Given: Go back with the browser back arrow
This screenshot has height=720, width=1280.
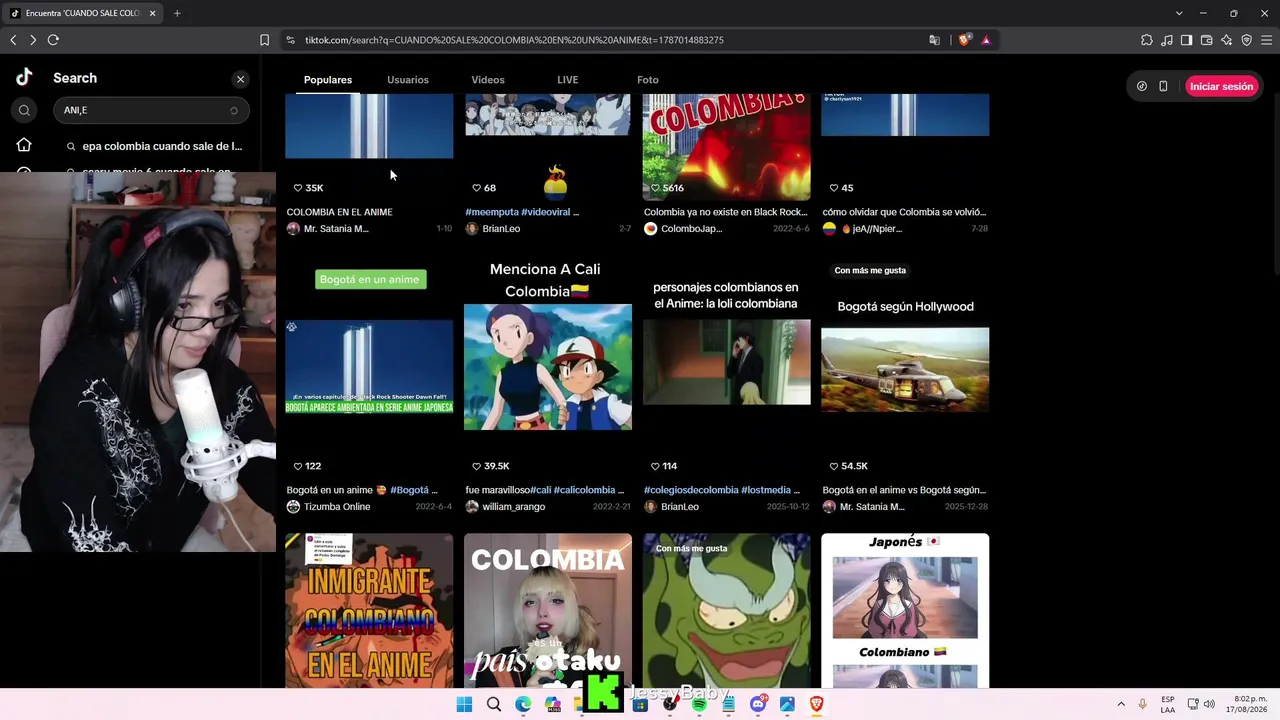Looking at the screenshot, I should (x=13, y=40).
